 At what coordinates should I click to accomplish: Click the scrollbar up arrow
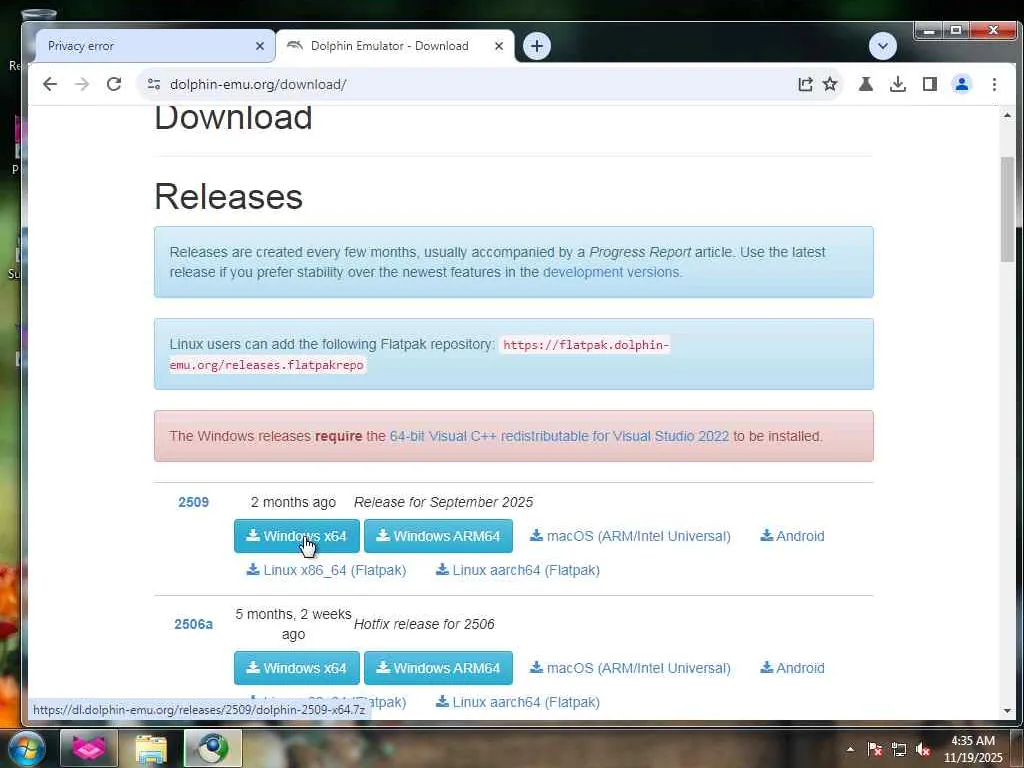[x=1007, y=115]
